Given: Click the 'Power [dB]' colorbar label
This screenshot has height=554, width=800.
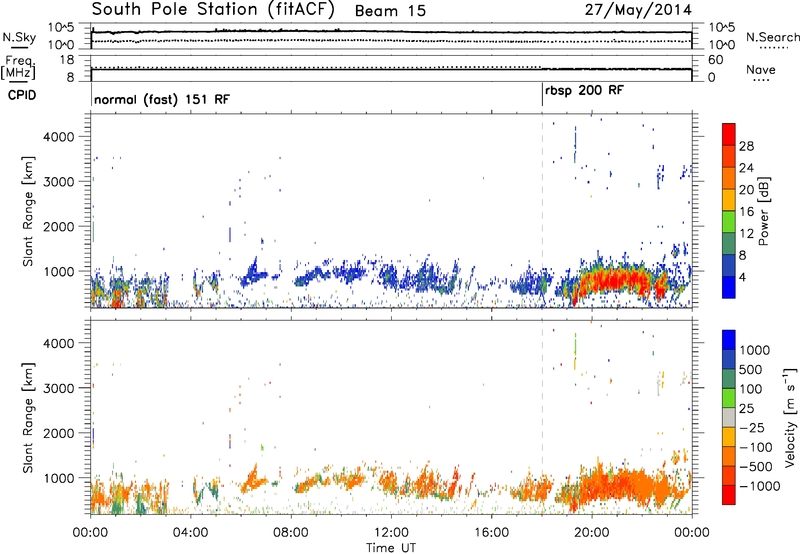Looking at the screenshot, I should [763, 211].
